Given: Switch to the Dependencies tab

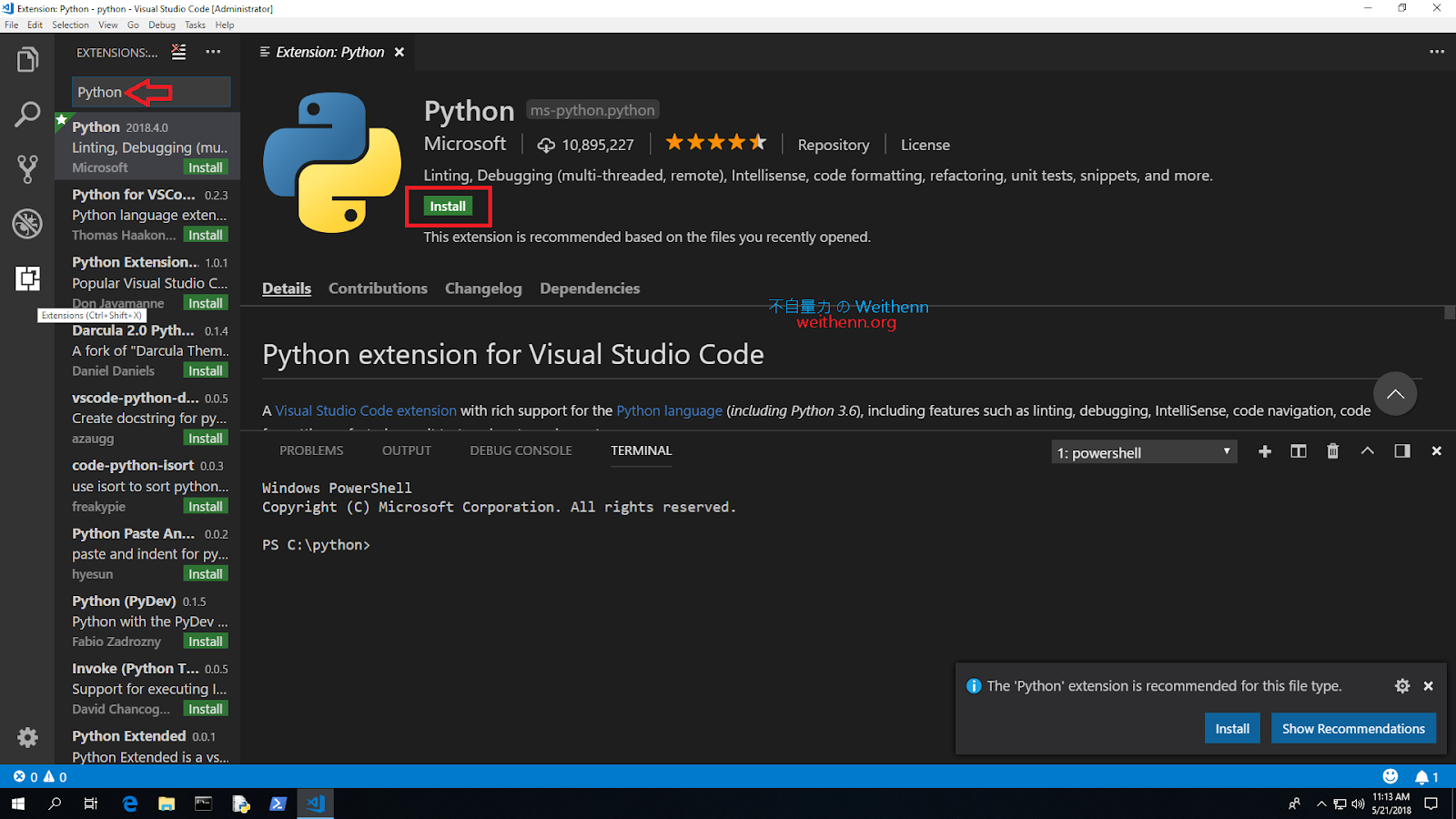Looking at the screenshot, I should coord(590,288).
